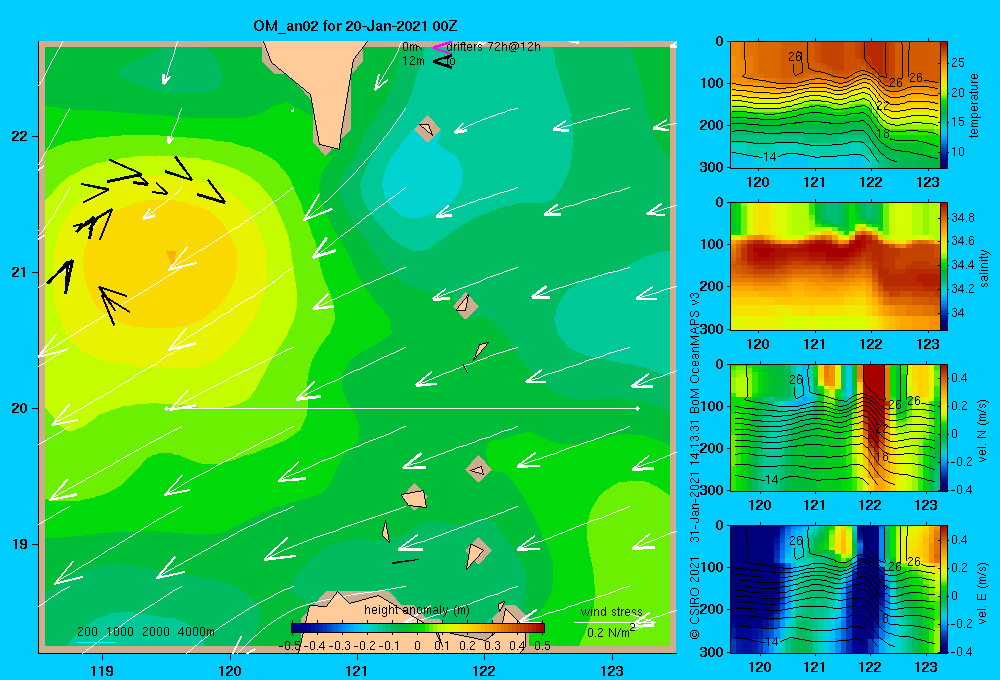The height and width of the screenshot is (680, 1000).
Task: Click the 14 contour label in the temperature section
Action: coord(769,156)
